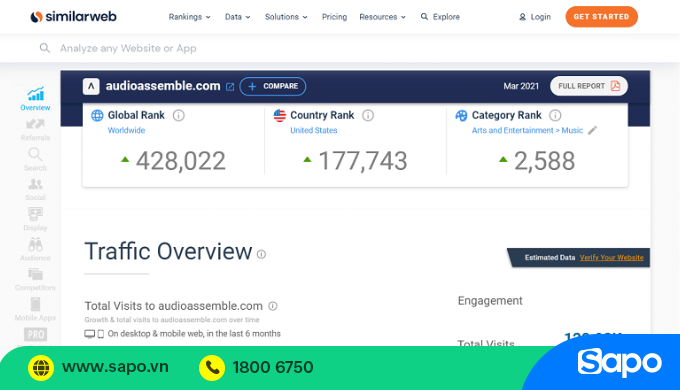The image size is (680, 390).
Task: Open audioassemble.com external link icon
Action: [x=230, y=87]
